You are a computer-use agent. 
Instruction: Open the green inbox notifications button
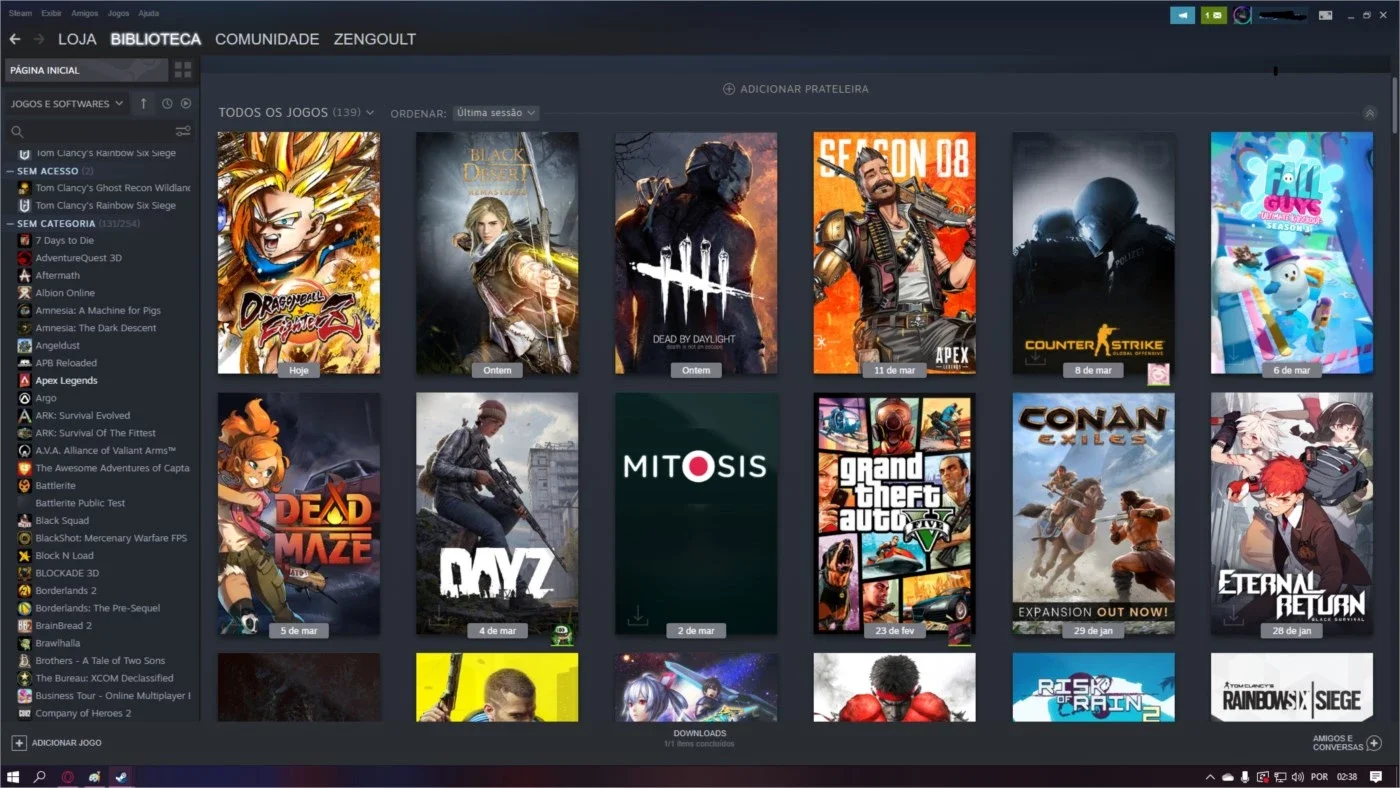coord(1214,16)
